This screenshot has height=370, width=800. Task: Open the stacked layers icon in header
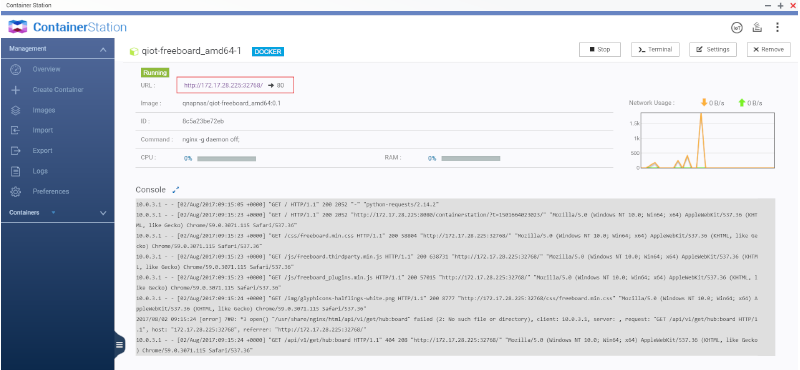point(757,28)
